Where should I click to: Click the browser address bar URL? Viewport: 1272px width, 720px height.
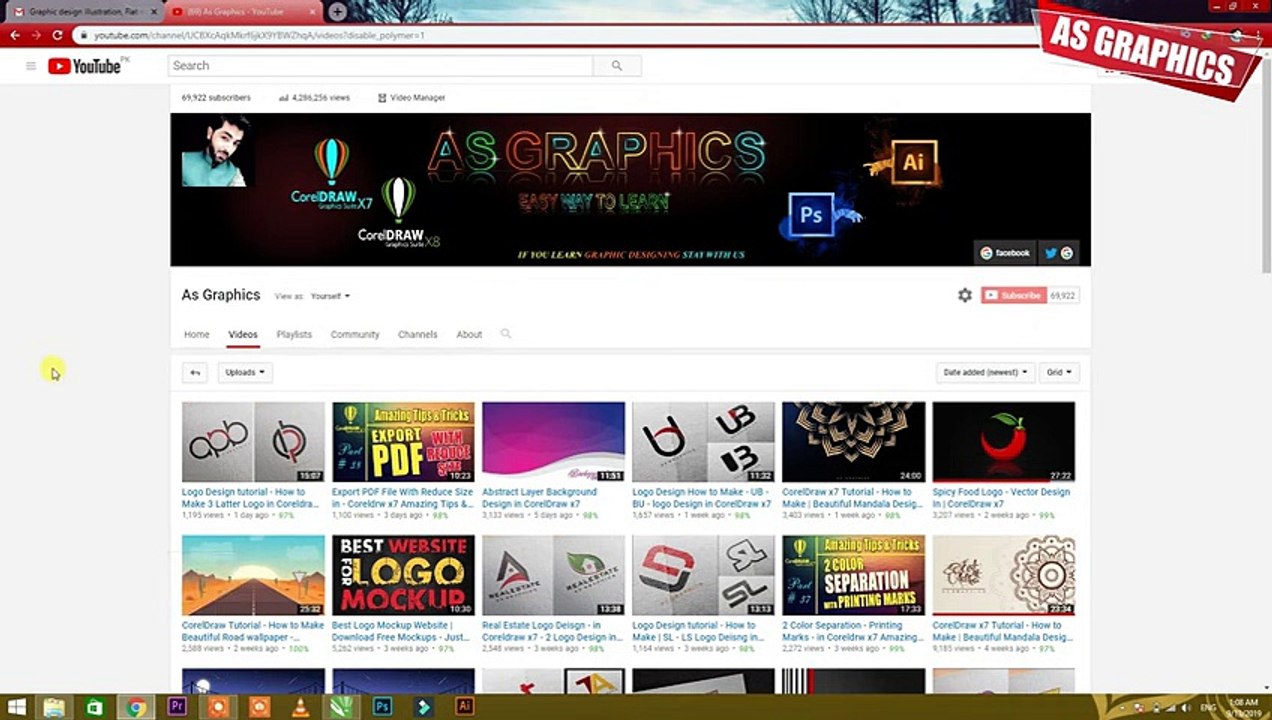[260, 35]
